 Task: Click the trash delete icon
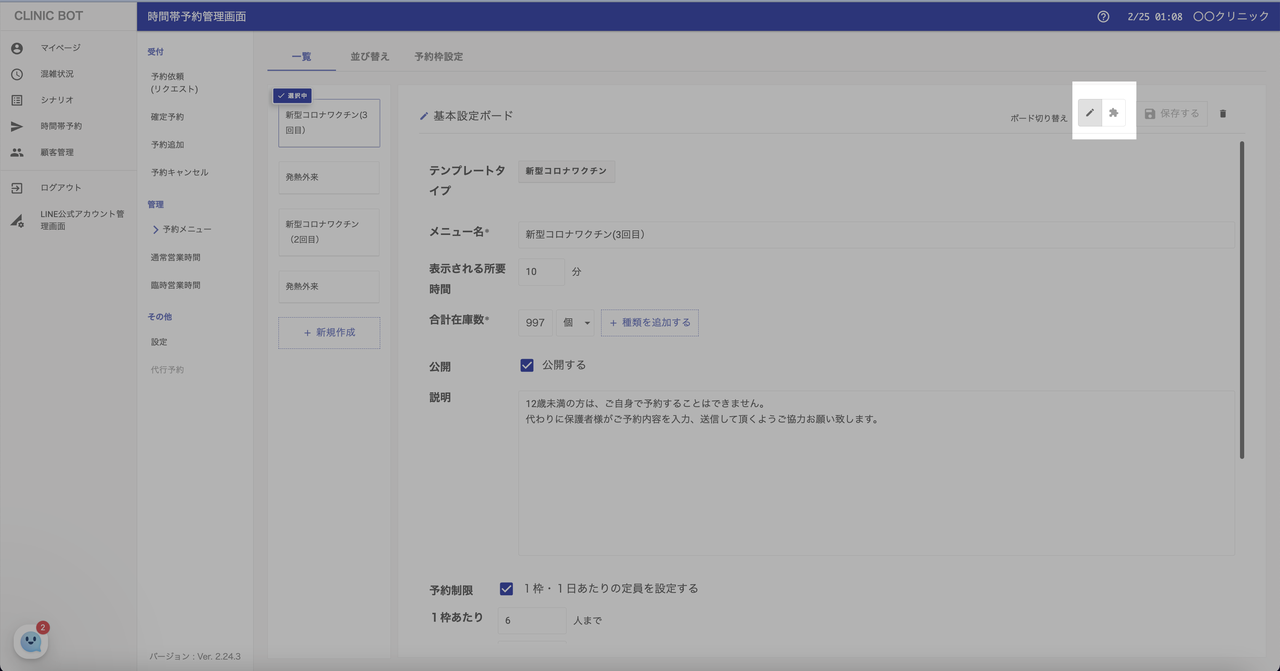(1222, 114)
